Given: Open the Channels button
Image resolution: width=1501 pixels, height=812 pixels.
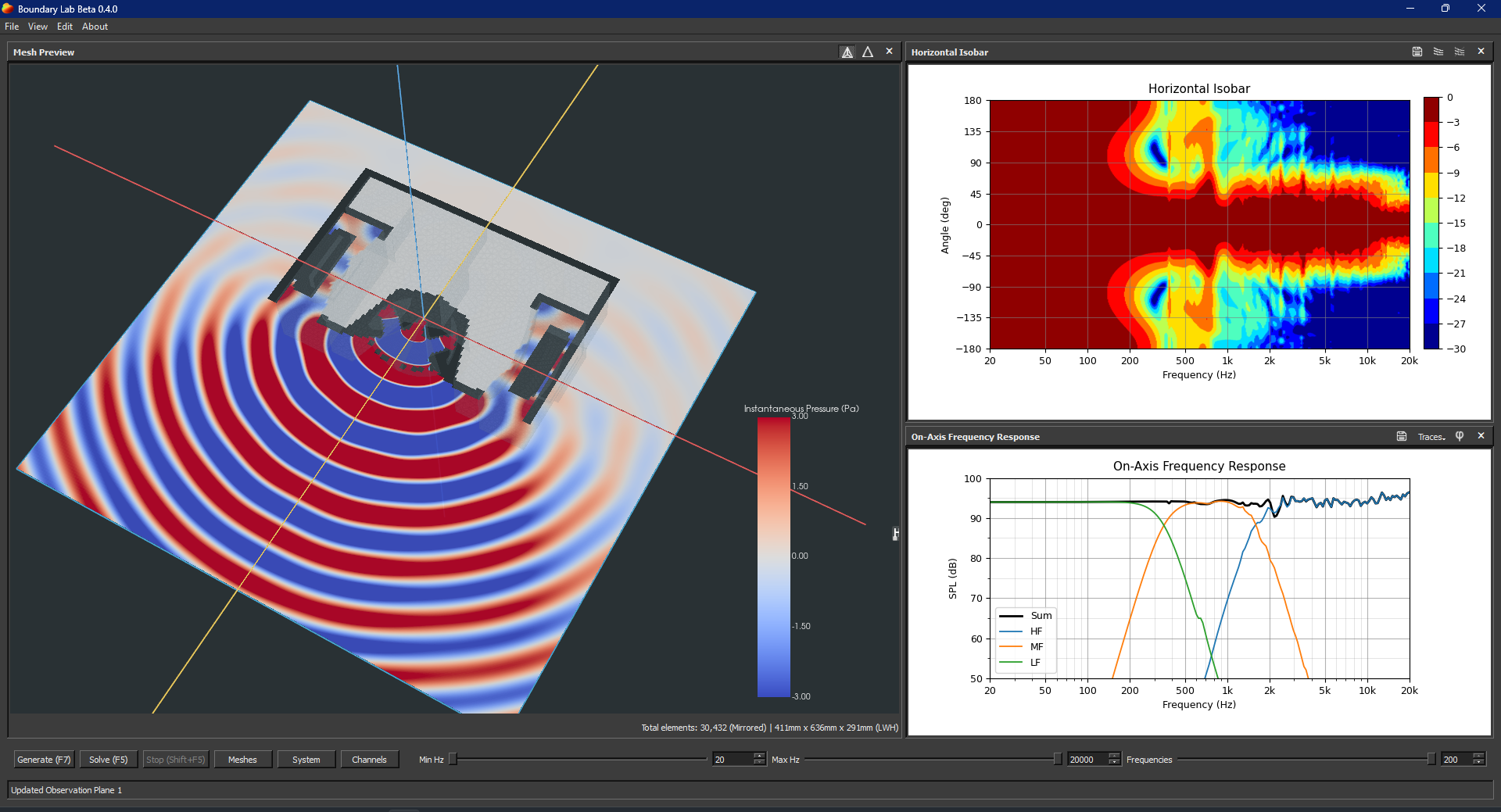Looking at the screenshot, I should point(369,760).
